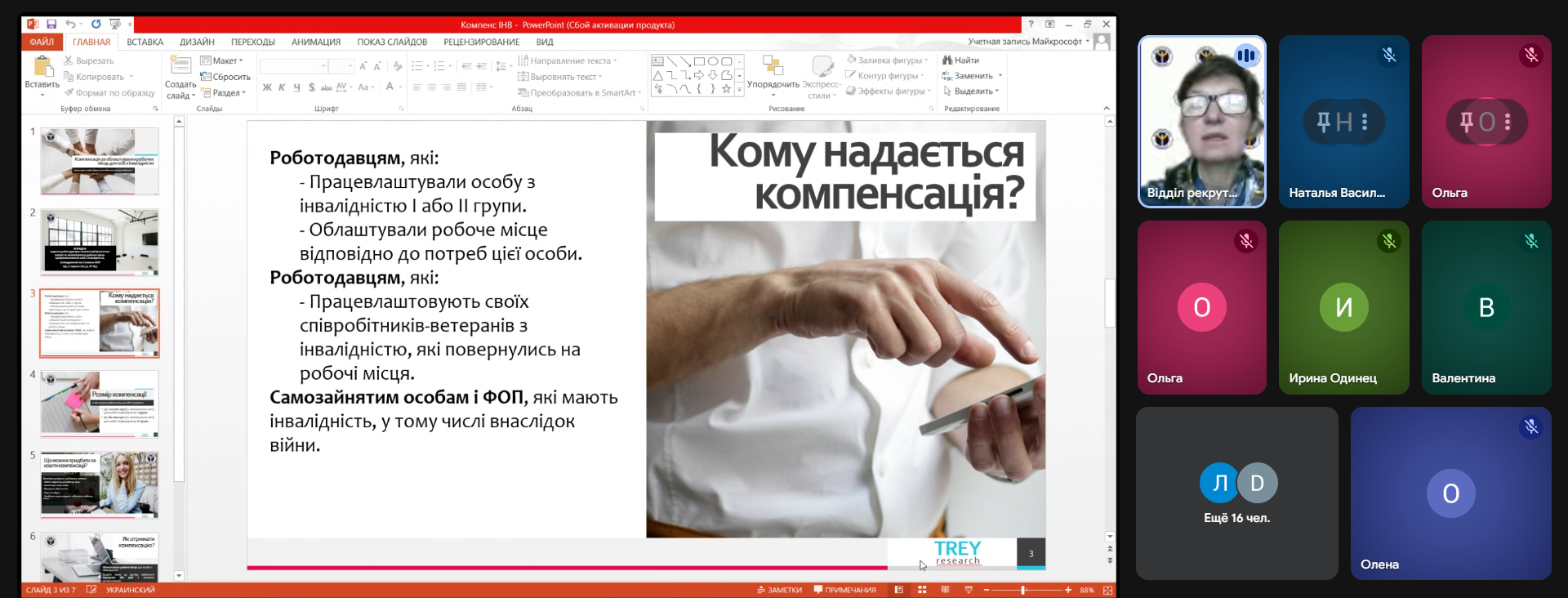Click Создать слайд new slide icon
The height and width of the screenshot is (598, 1568).
point(180,66)
